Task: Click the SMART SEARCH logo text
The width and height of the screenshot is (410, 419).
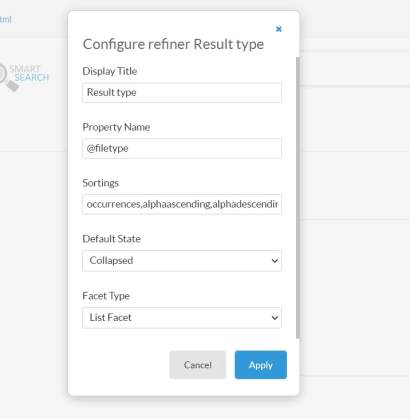Action: click(x=29, y=73)
